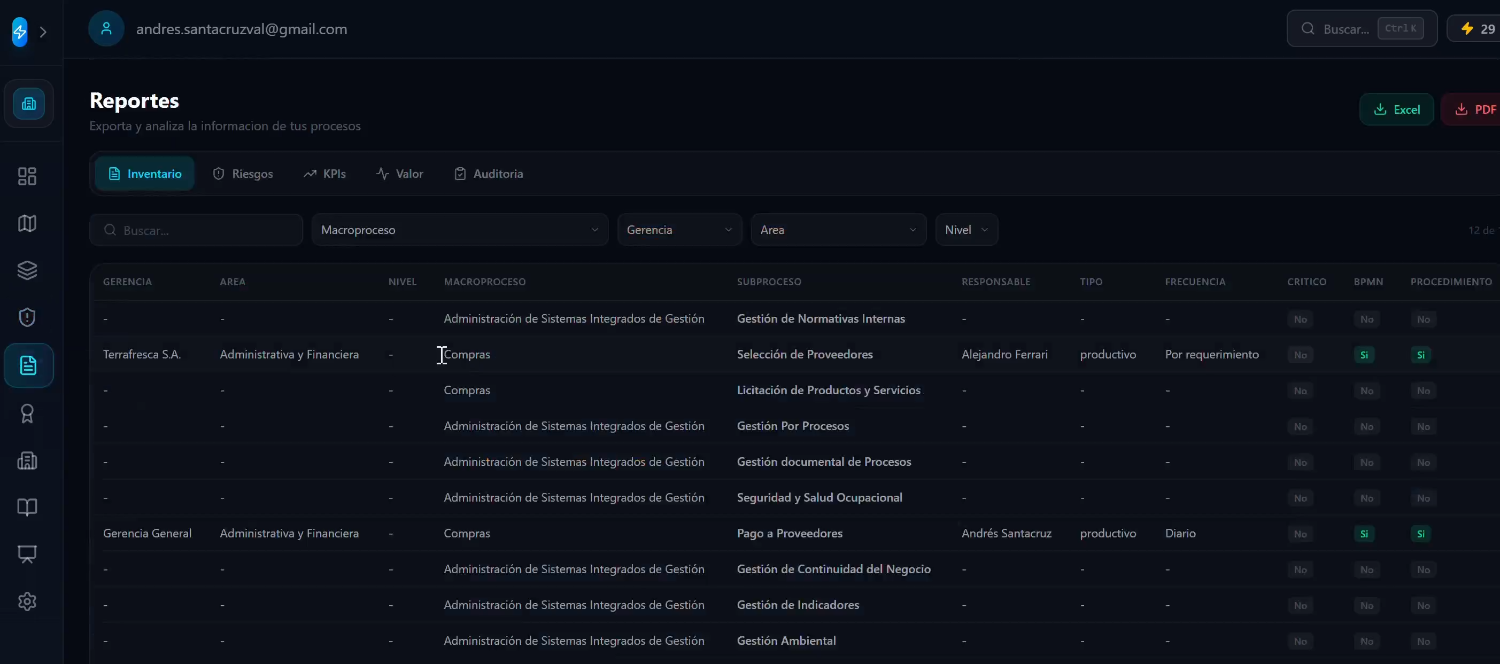
Task: Select the Reports document icon in sidebar
Action: (x=28, y=365)
